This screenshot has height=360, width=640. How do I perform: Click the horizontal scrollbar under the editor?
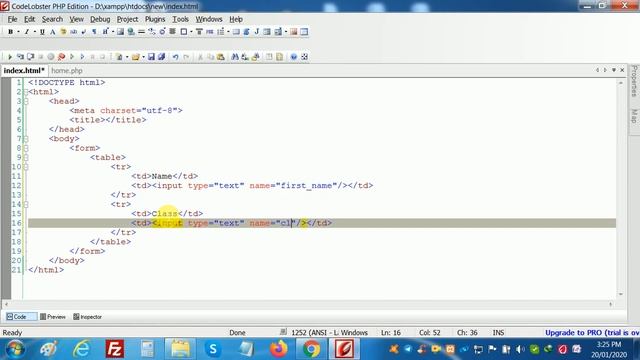[308, 304]
